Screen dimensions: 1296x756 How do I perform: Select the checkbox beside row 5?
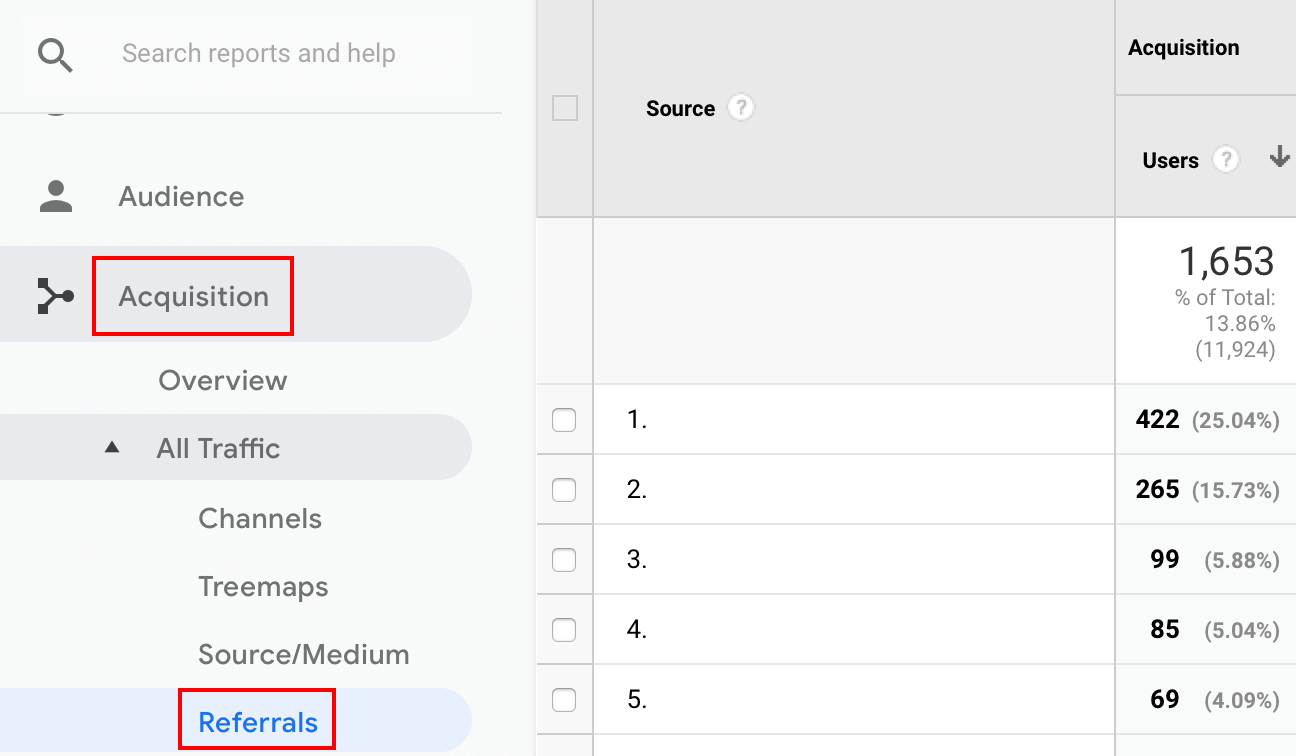tap(564, 700)
